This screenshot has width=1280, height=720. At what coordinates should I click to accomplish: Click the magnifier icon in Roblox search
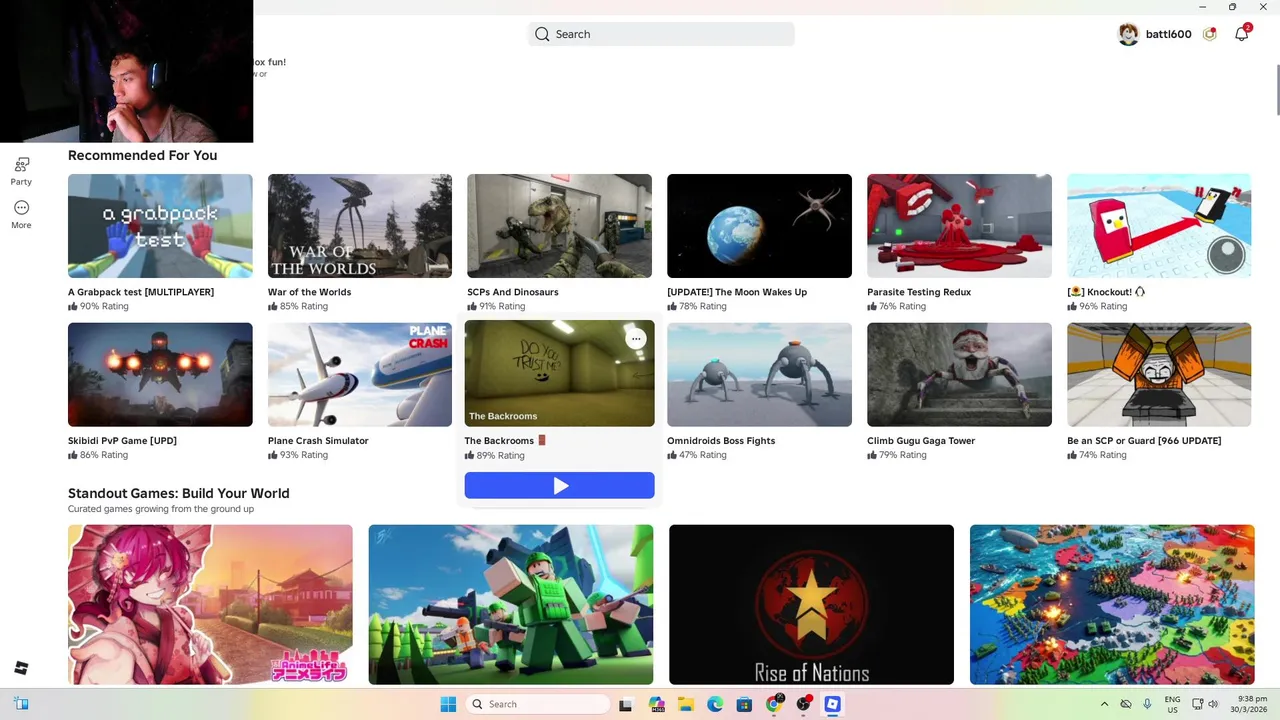coord(542,34)
